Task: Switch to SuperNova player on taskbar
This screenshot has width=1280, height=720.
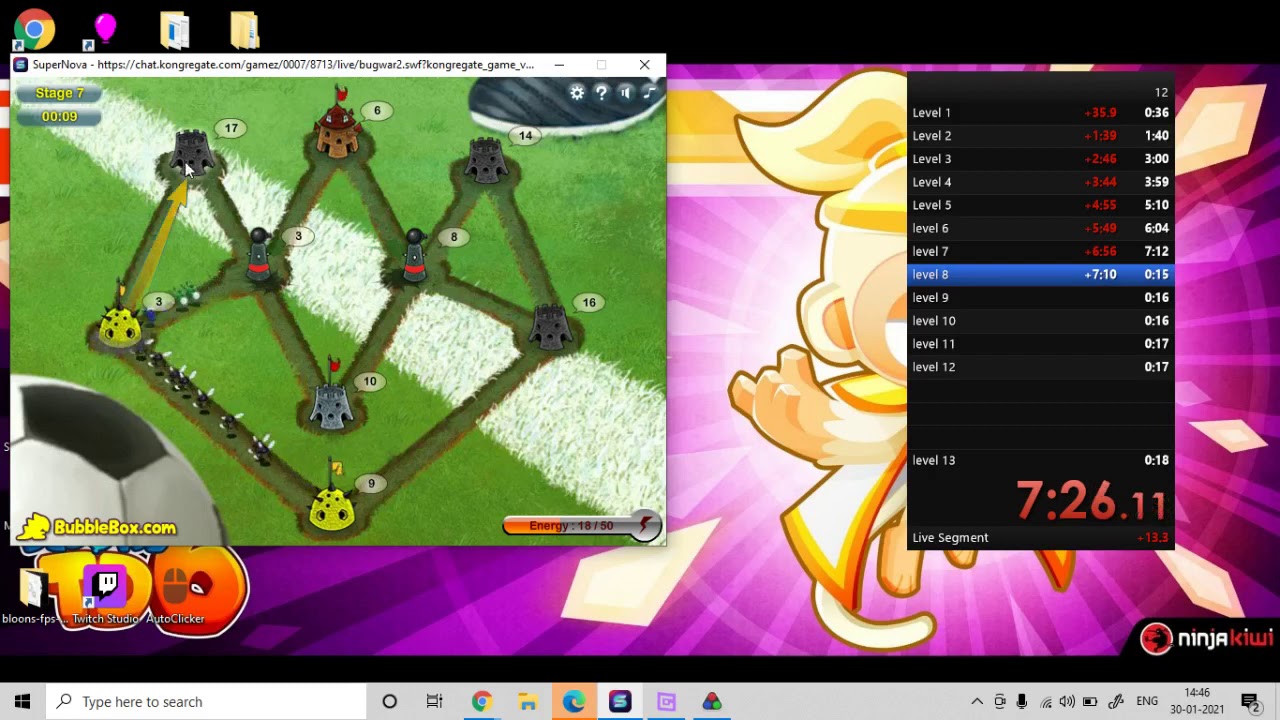Action: tap(620, 702)
